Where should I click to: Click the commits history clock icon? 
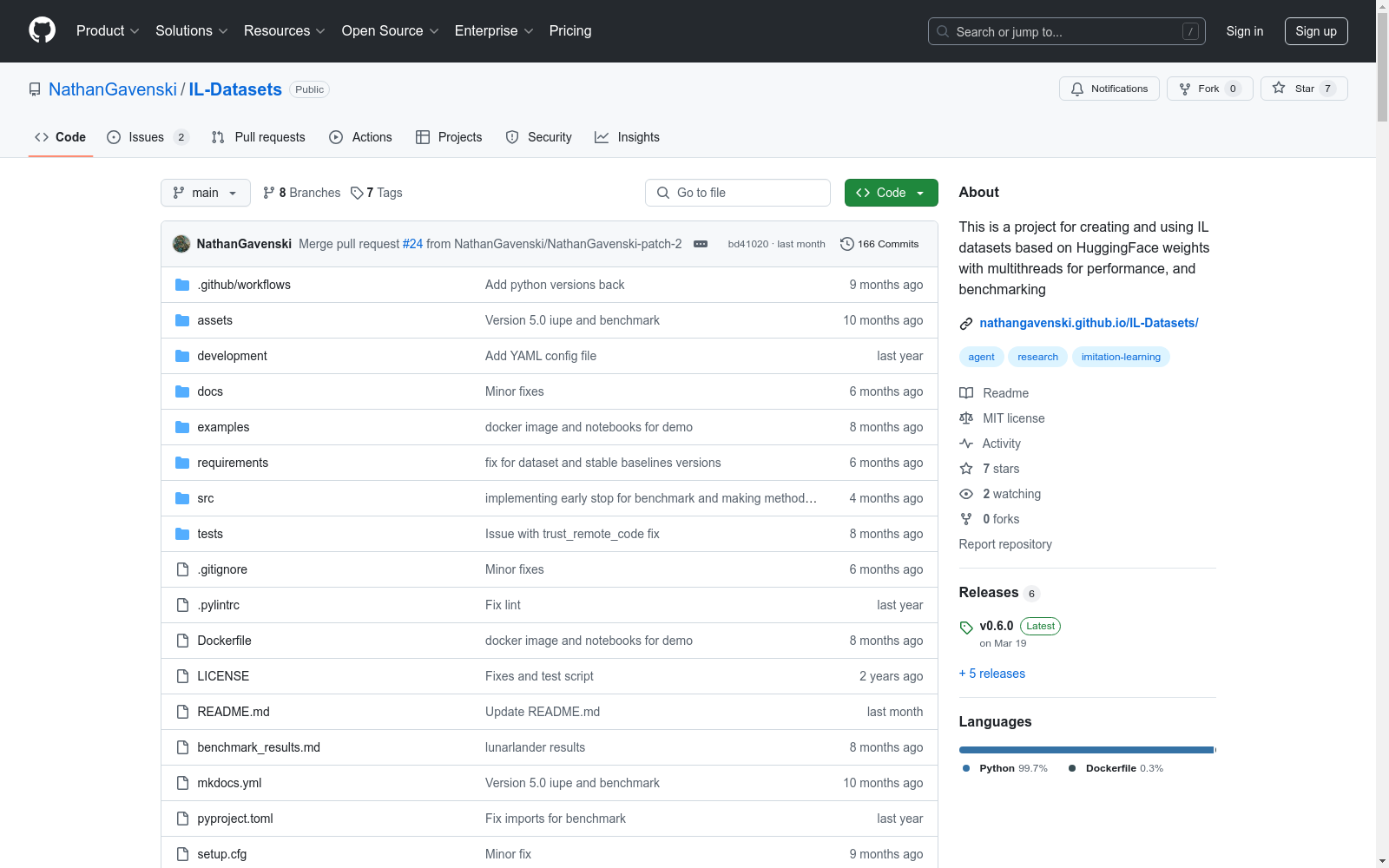(x=847, y=244)
